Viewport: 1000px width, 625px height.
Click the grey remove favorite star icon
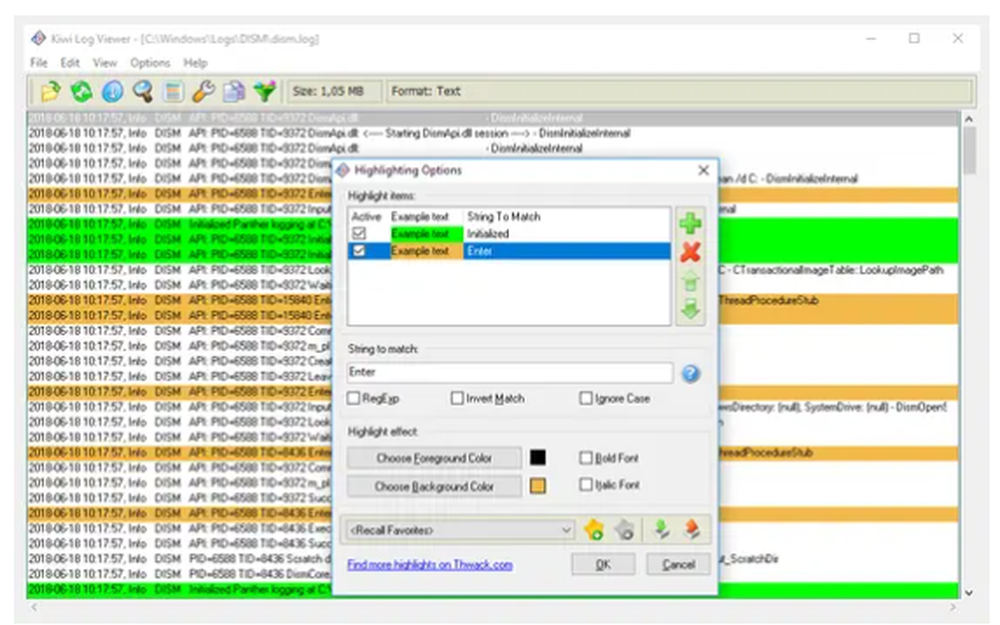624,530
